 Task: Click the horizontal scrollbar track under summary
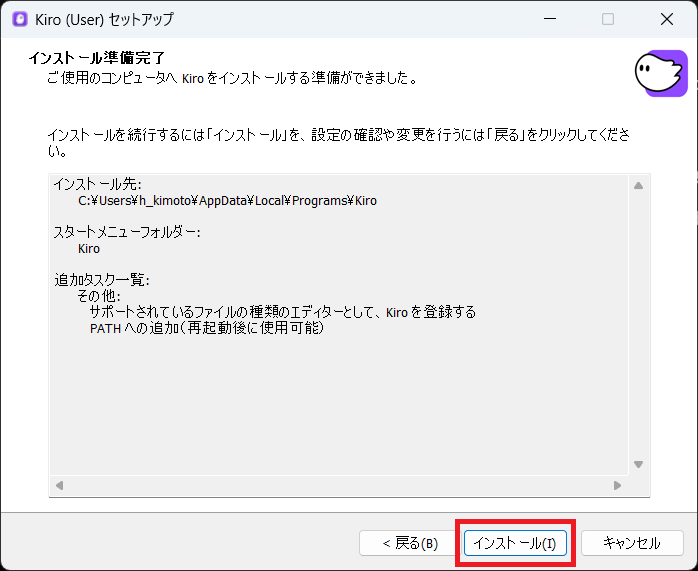coord(338,485)
